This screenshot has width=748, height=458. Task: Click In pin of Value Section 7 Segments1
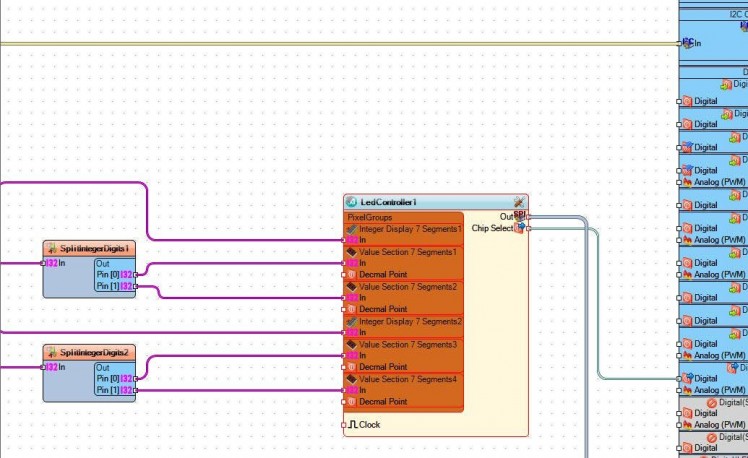(x=352, y=263)
